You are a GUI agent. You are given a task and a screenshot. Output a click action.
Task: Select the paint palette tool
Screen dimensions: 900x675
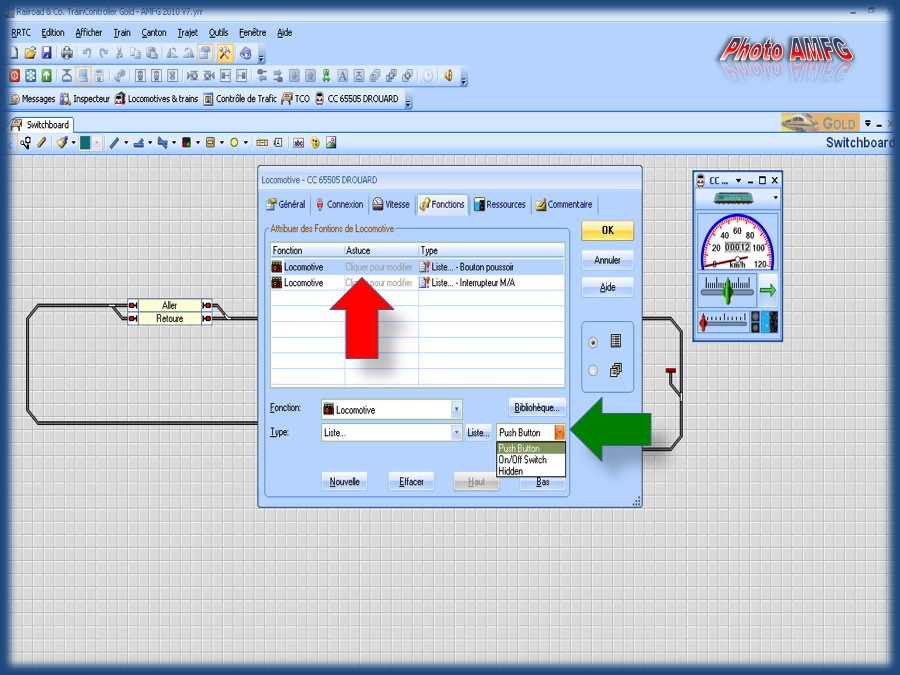315,142
